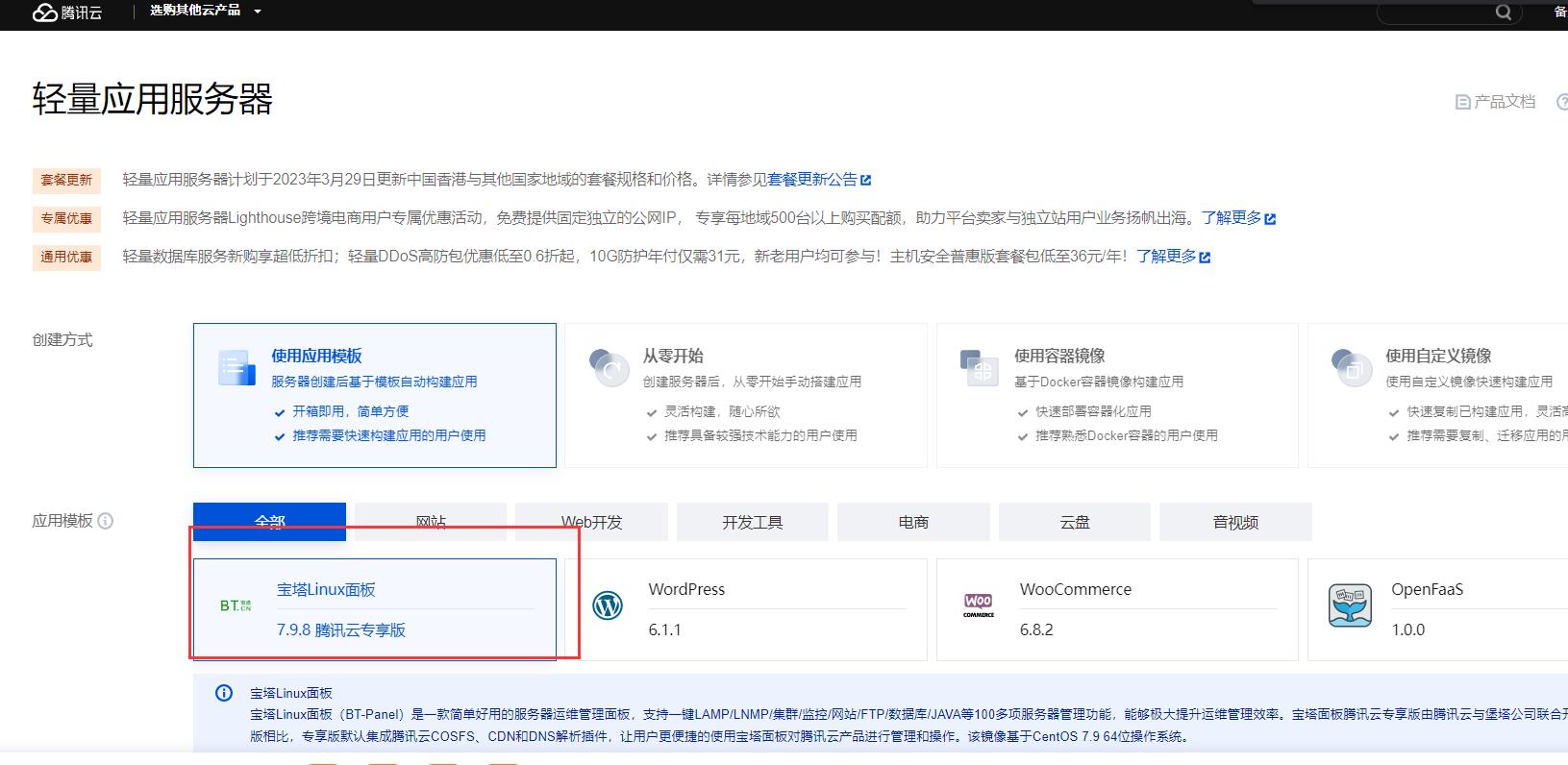Click the 使用应用模板 template icon
This screenshot has width=1568, height=765.
236,367
